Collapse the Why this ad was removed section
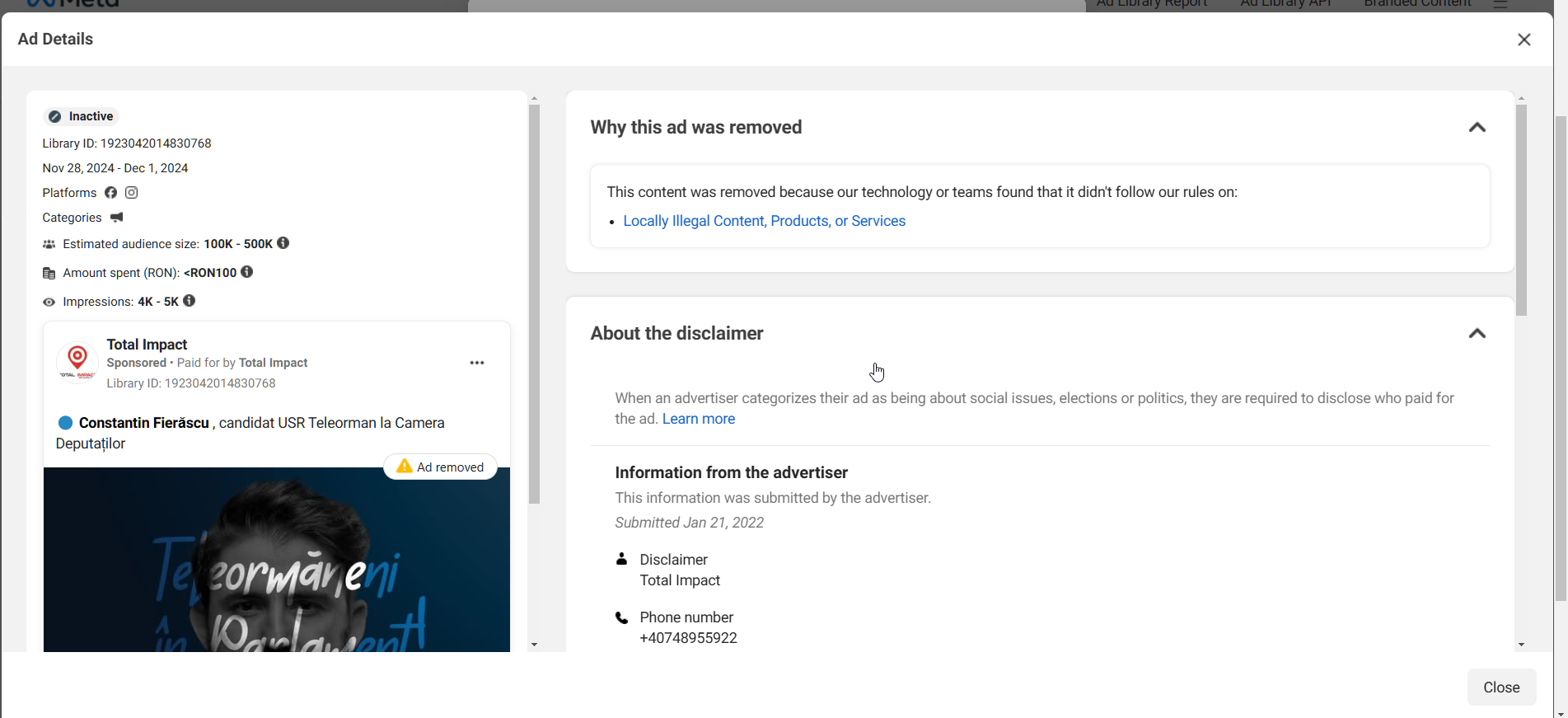Image resolution: width=1568 pixels, height=718 pixels. click(1477, 128)
